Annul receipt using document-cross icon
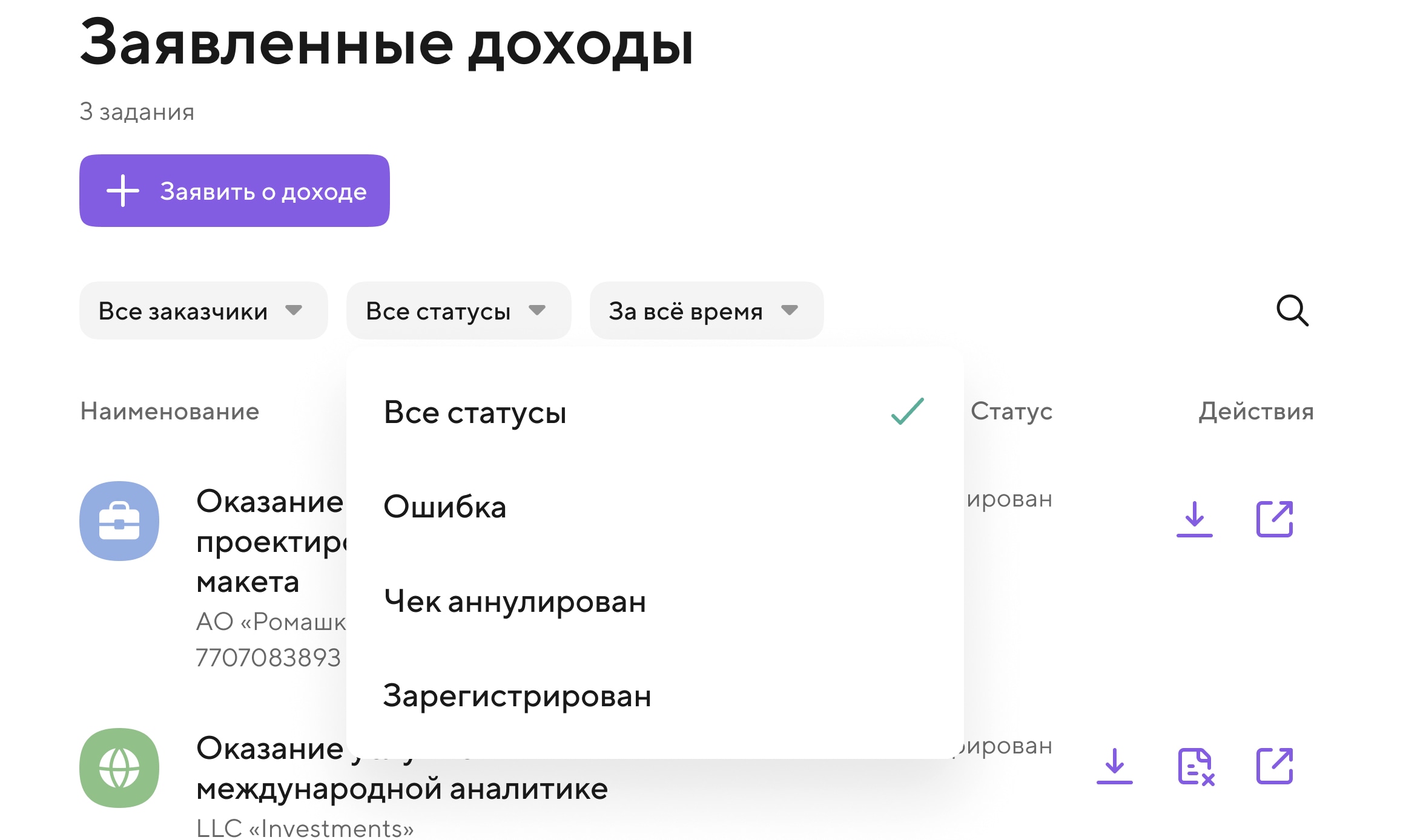Screen dimensions: 1426x840 click(1195, 766)
